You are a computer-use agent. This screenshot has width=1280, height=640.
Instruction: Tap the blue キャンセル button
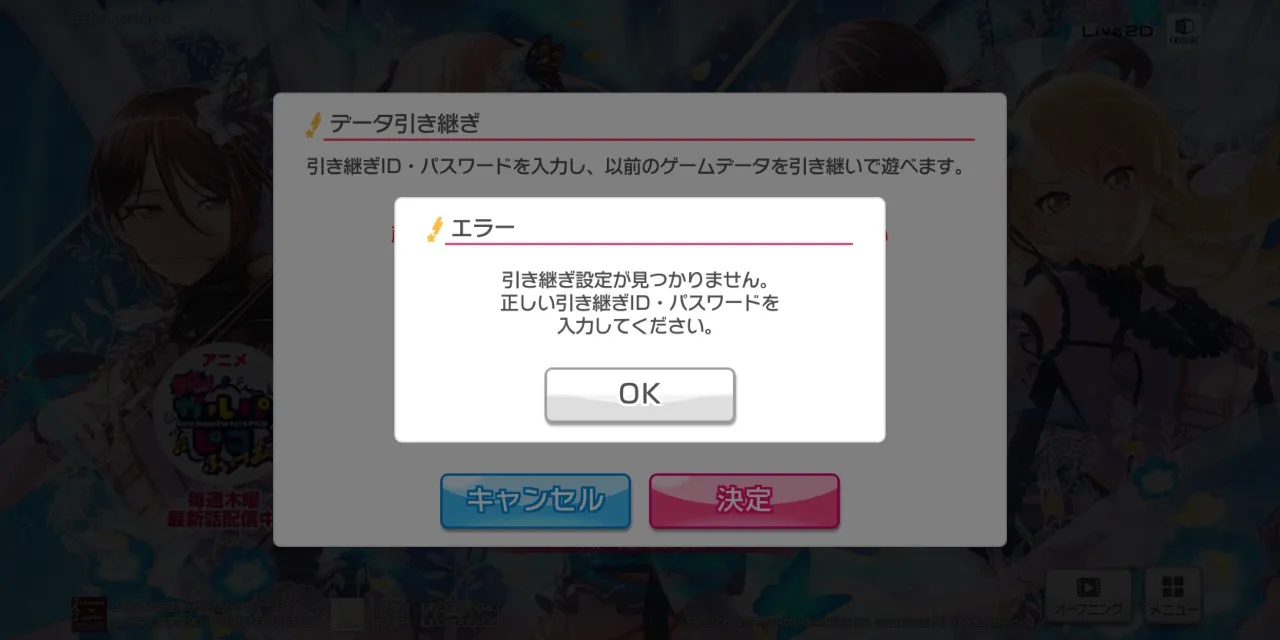tap(535, 500)
